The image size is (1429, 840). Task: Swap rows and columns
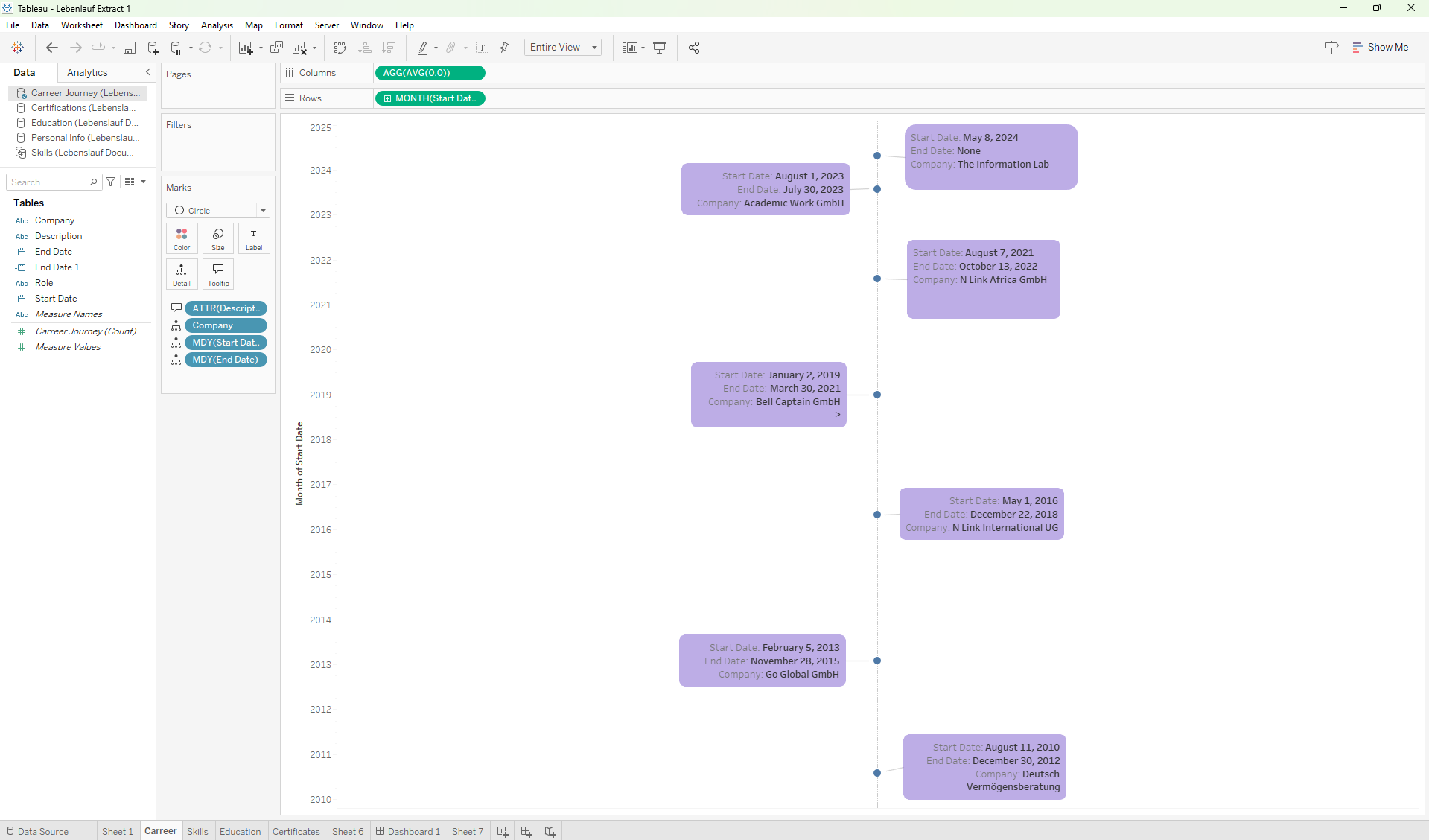(340, 48)
